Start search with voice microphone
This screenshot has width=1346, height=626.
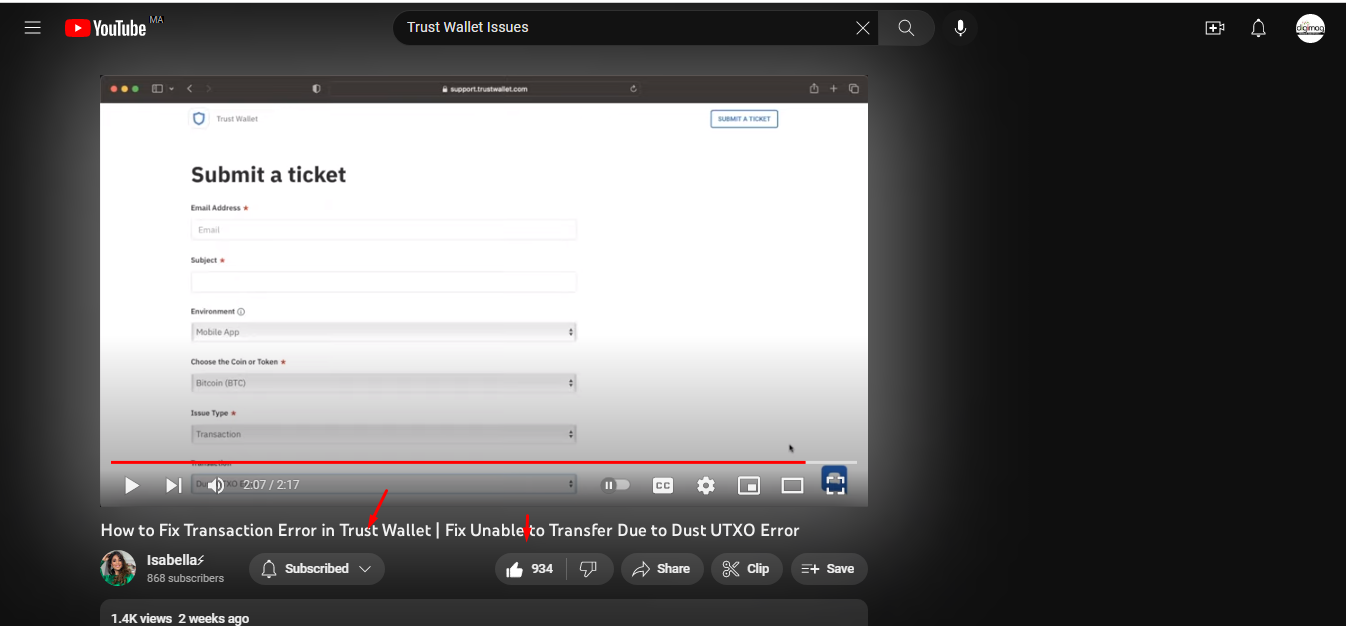click(x=960, y=28)
